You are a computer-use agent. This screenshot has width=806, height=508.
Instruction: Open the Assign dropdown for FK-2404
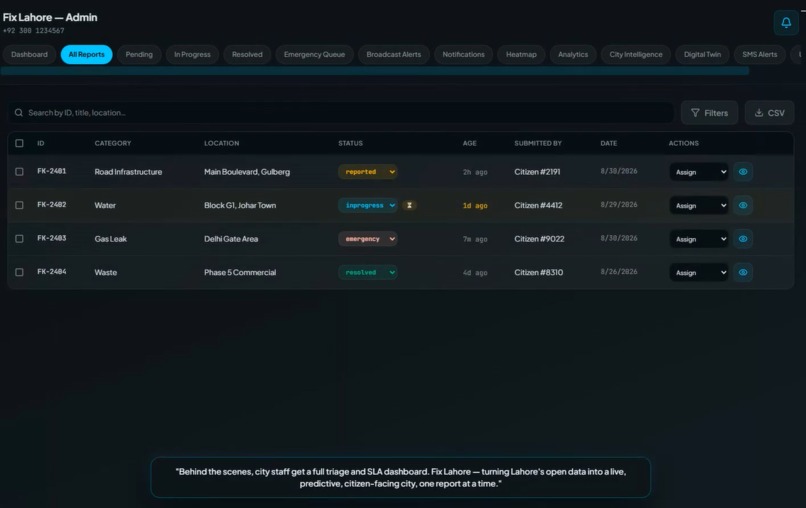click(699, 272)
